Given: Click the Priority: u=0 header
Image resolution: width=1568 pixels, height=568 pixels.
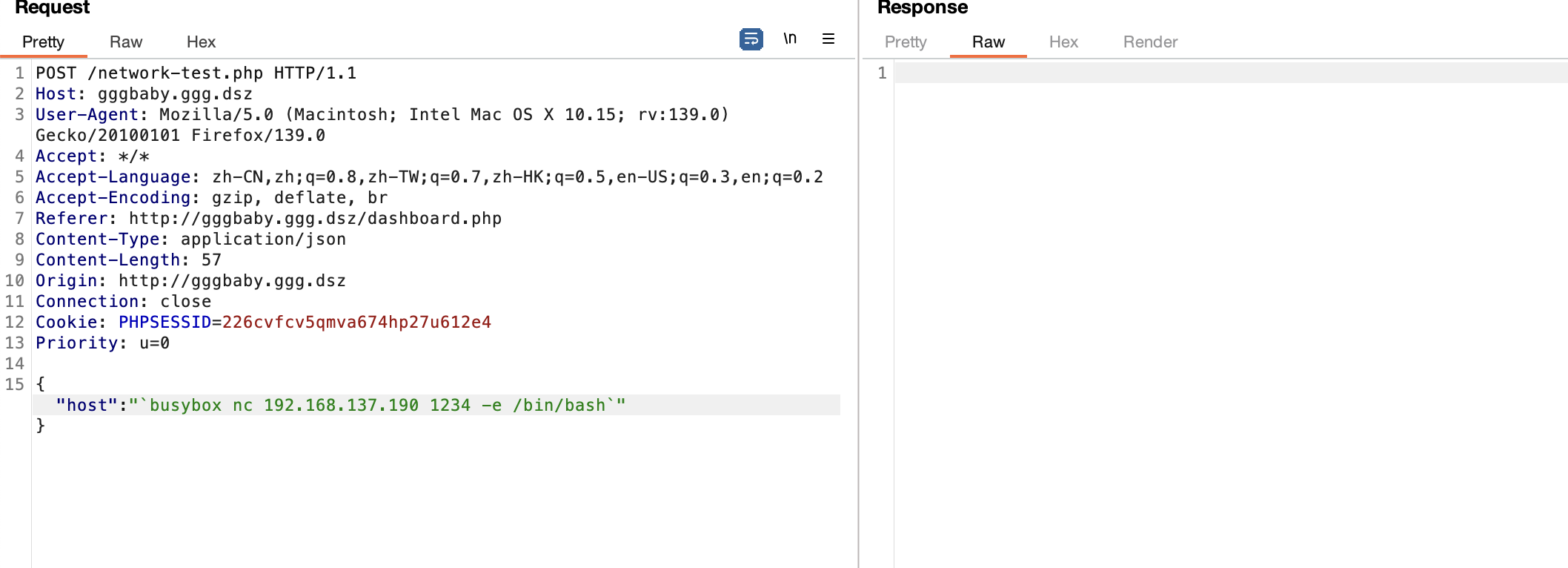Looking at the screenshot, I should pos(102,343).
